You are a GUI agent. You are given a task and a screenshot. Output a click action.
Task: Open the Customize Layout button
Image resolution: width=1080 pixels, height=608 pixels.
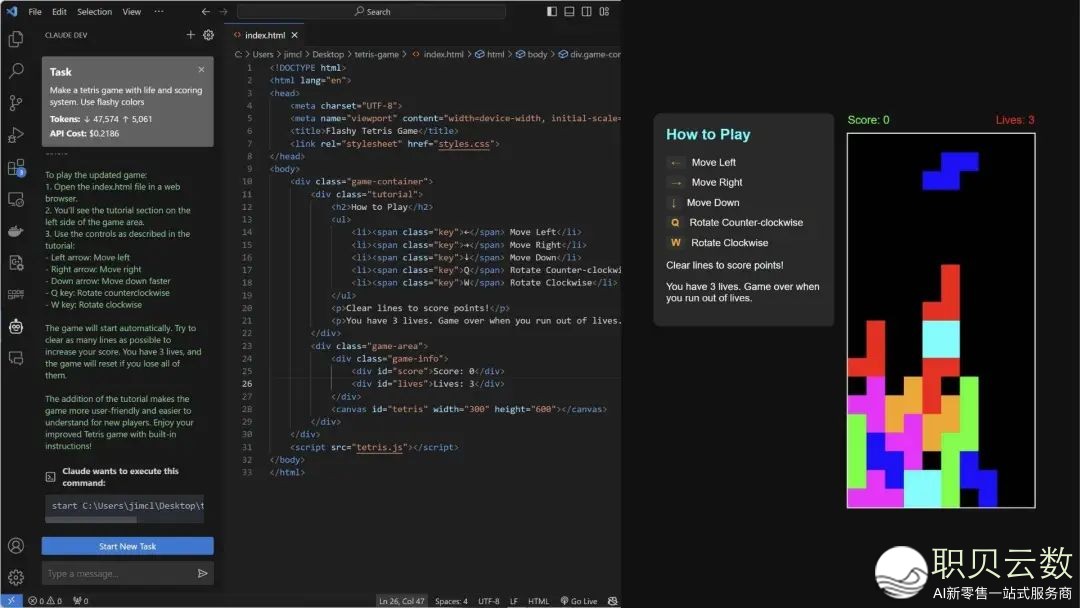[604, 12]
